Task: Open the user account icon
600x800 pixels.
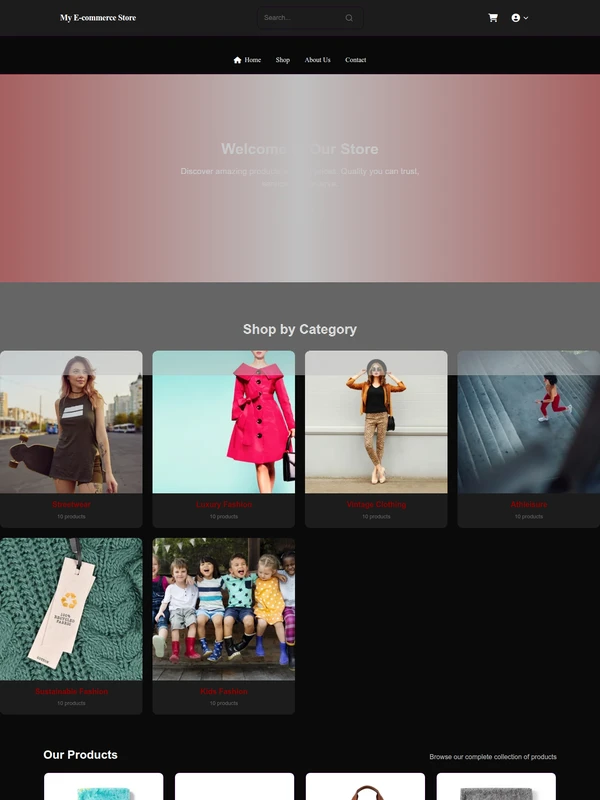Action: [x=515, y=18]
